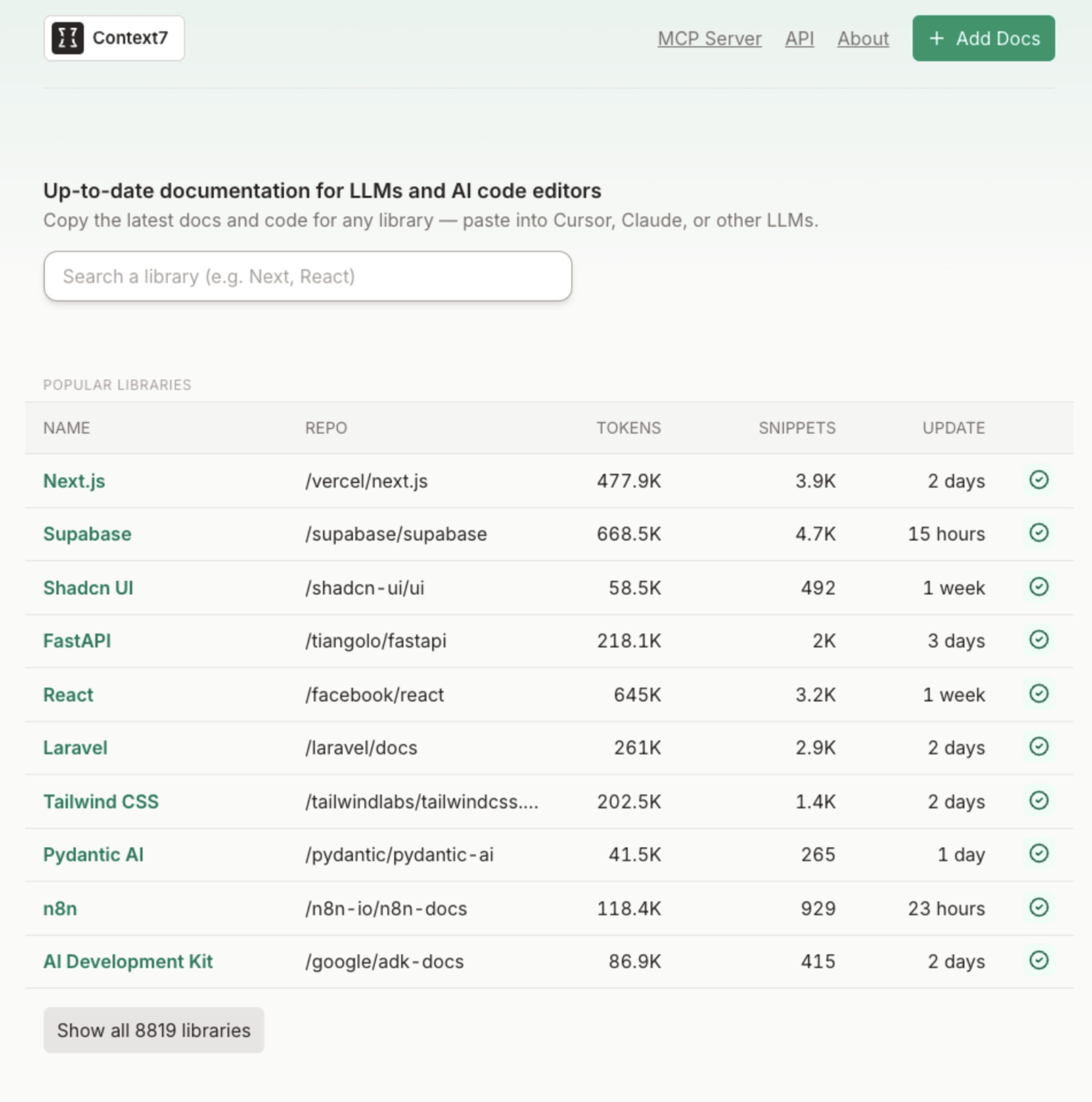Click the check-circle icon in FastAPI row

(1038, 639)
